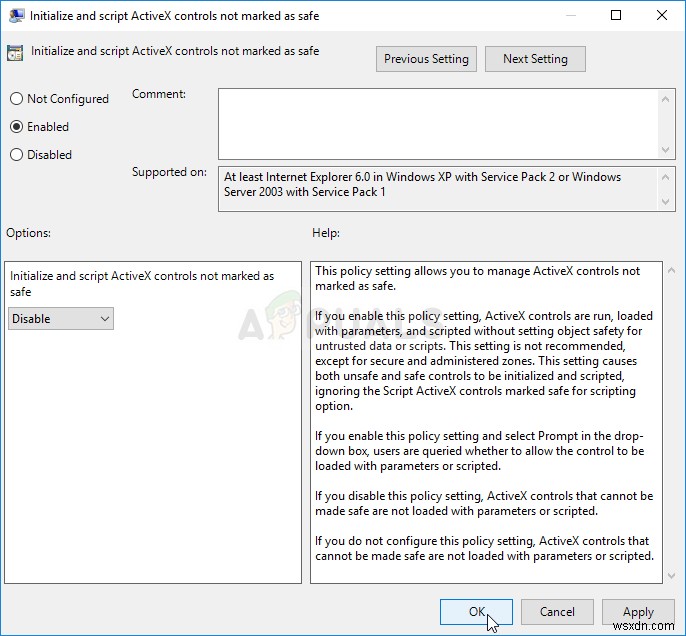Click the Next Setting button
Screen dimensions: 686x636
535,59
